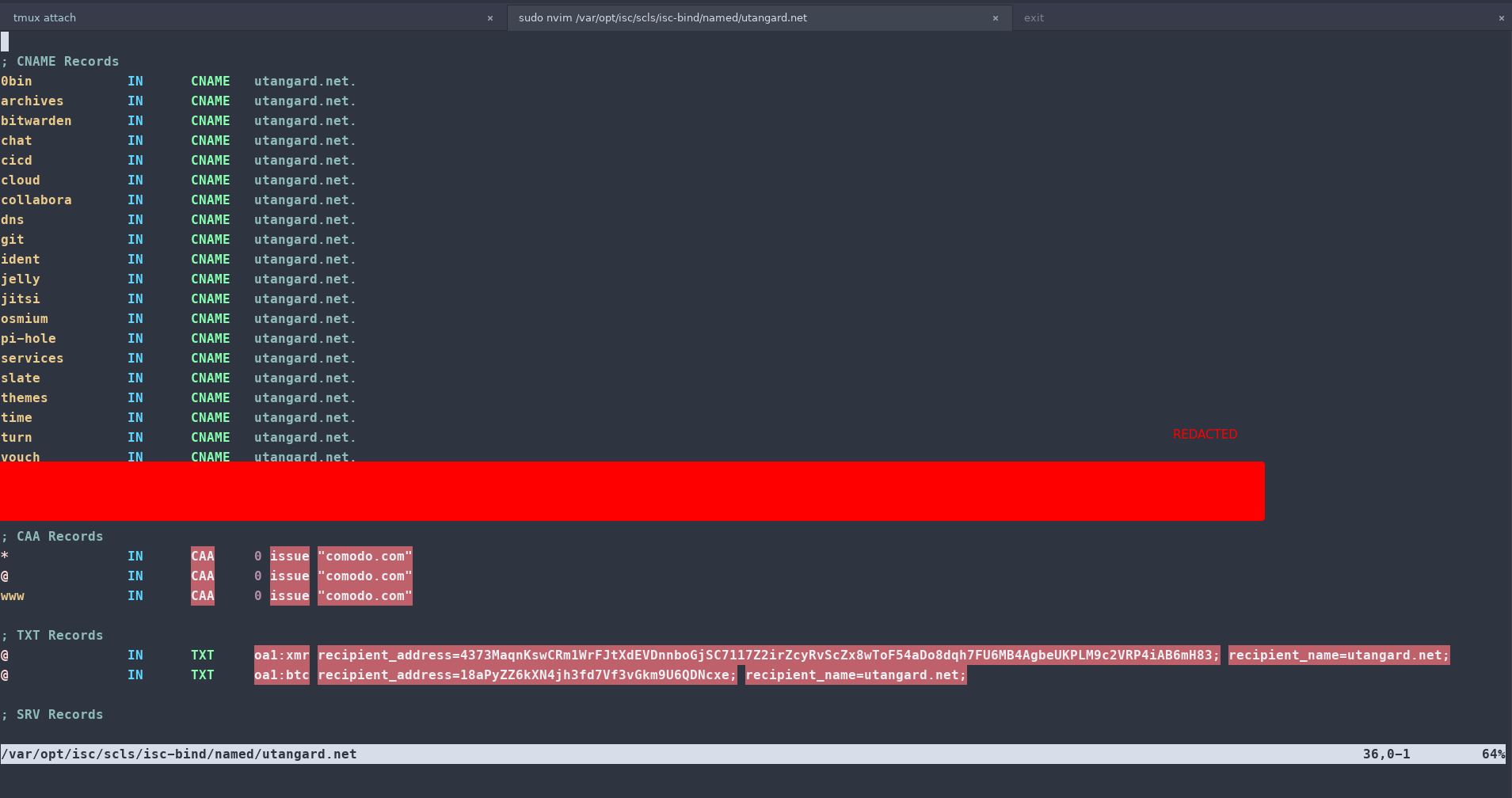Place cursor on 'collabora' record
This screenshot has width=1512, height=798.
36,200
